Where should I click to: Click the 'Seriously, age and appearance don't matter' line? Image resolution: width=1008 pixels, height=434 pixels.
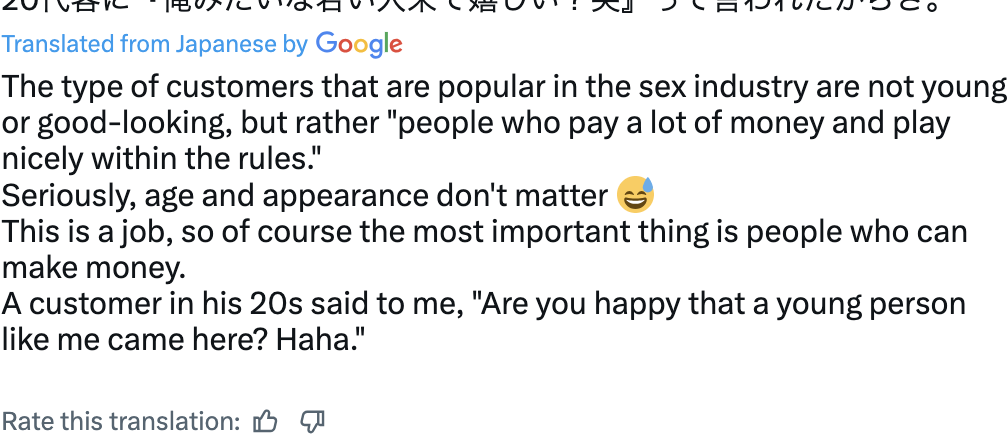[x=305, y=195]
